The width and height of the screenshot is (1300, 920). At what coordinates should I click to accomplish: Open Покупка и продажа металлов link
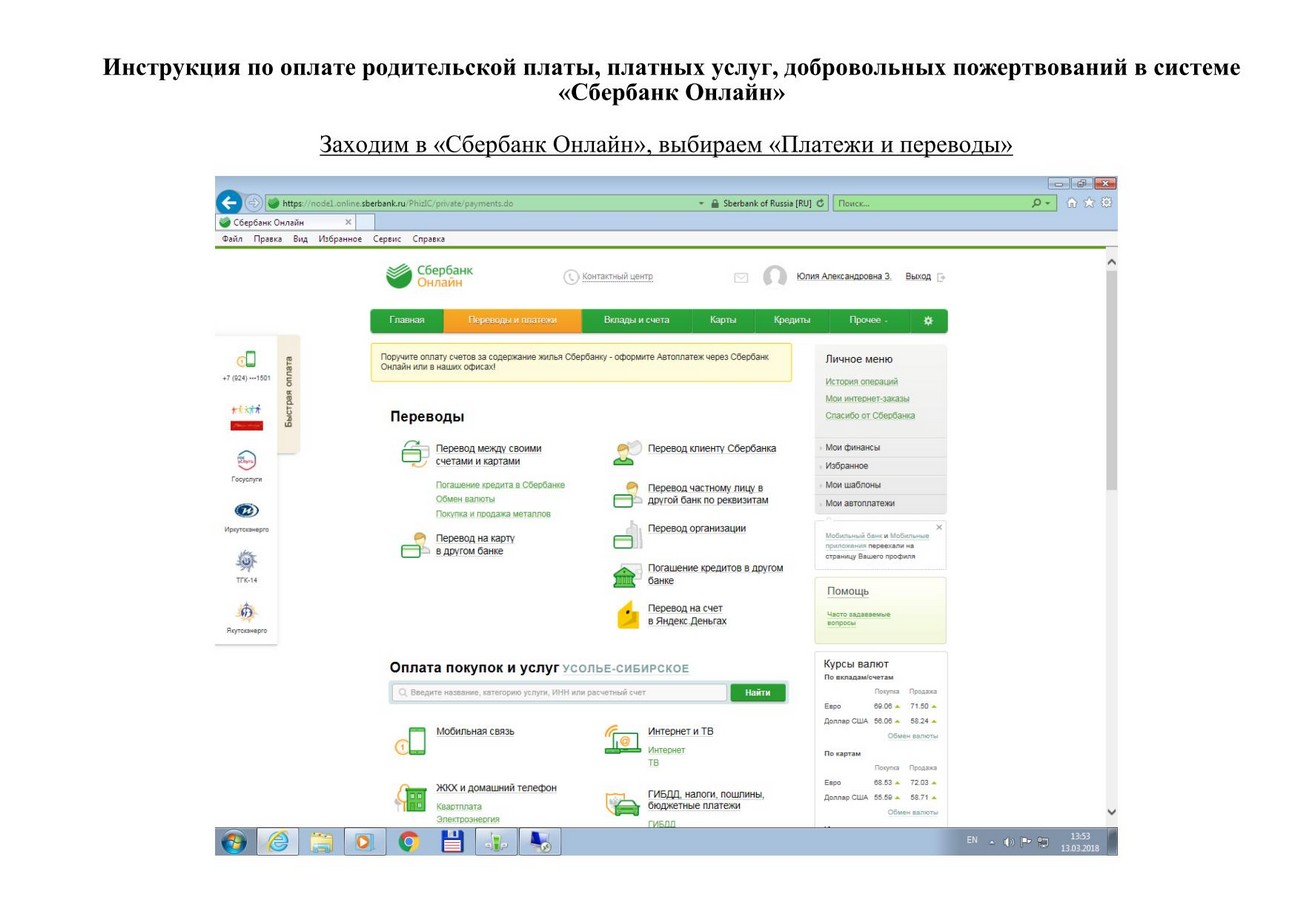click(x=493, y=514)
